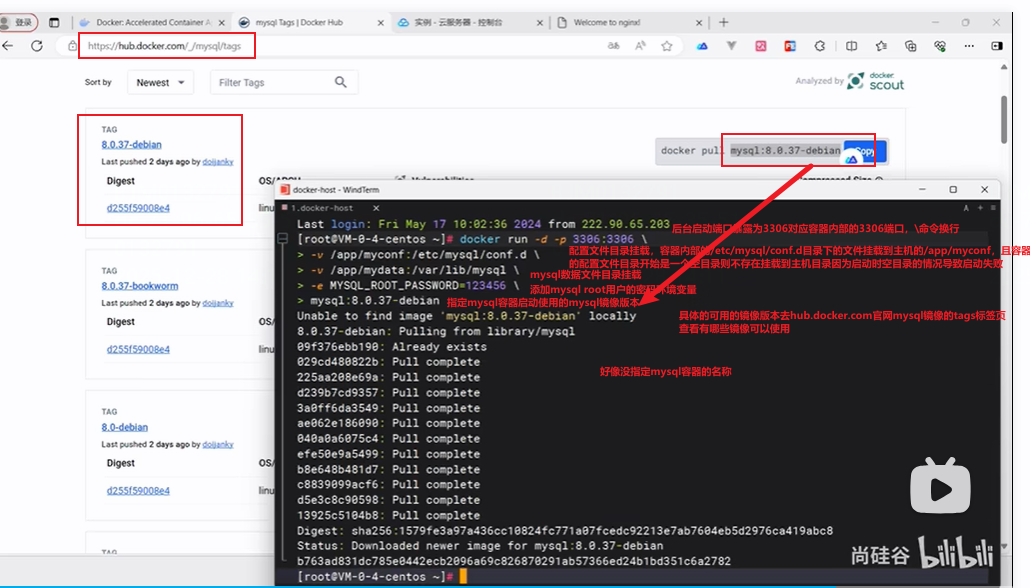This screenshot has height=588, width=1030.
Task: Open the 8.0.37-bookworm tag link
Action: coord(140,286)
